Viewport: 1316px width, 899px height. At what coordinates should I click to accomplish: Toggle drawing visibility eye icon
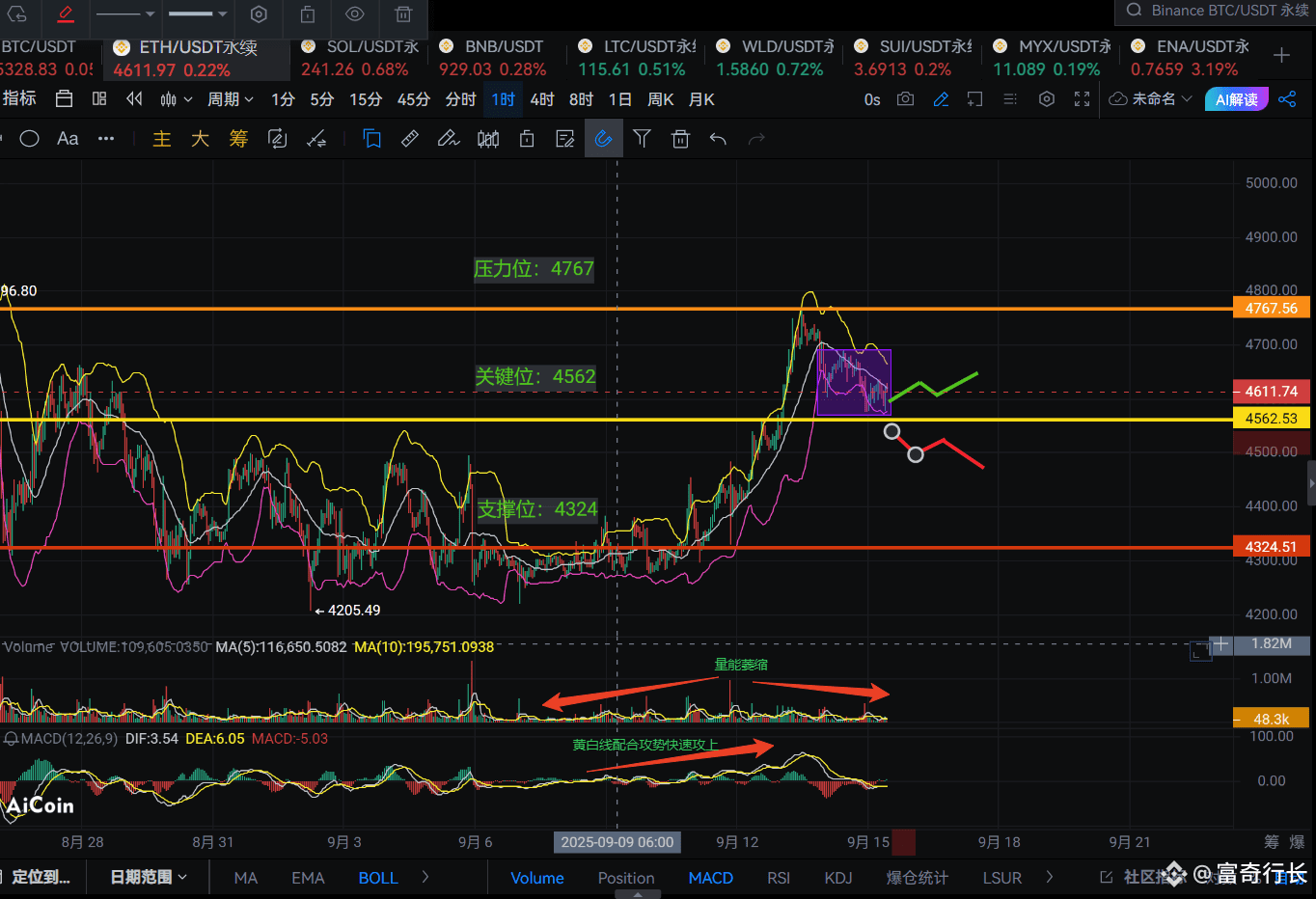(x=355, y=14)
